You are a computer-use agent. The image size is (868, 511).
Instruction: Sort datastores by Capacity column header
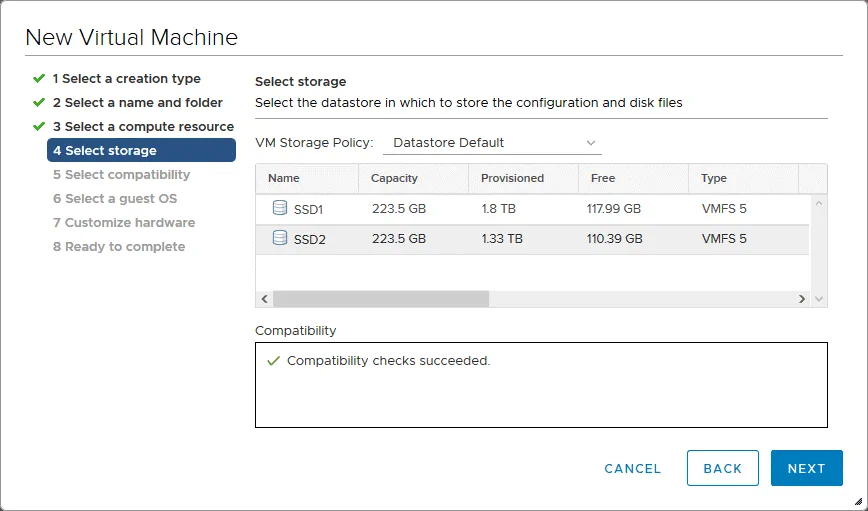[x=394, y=178]
